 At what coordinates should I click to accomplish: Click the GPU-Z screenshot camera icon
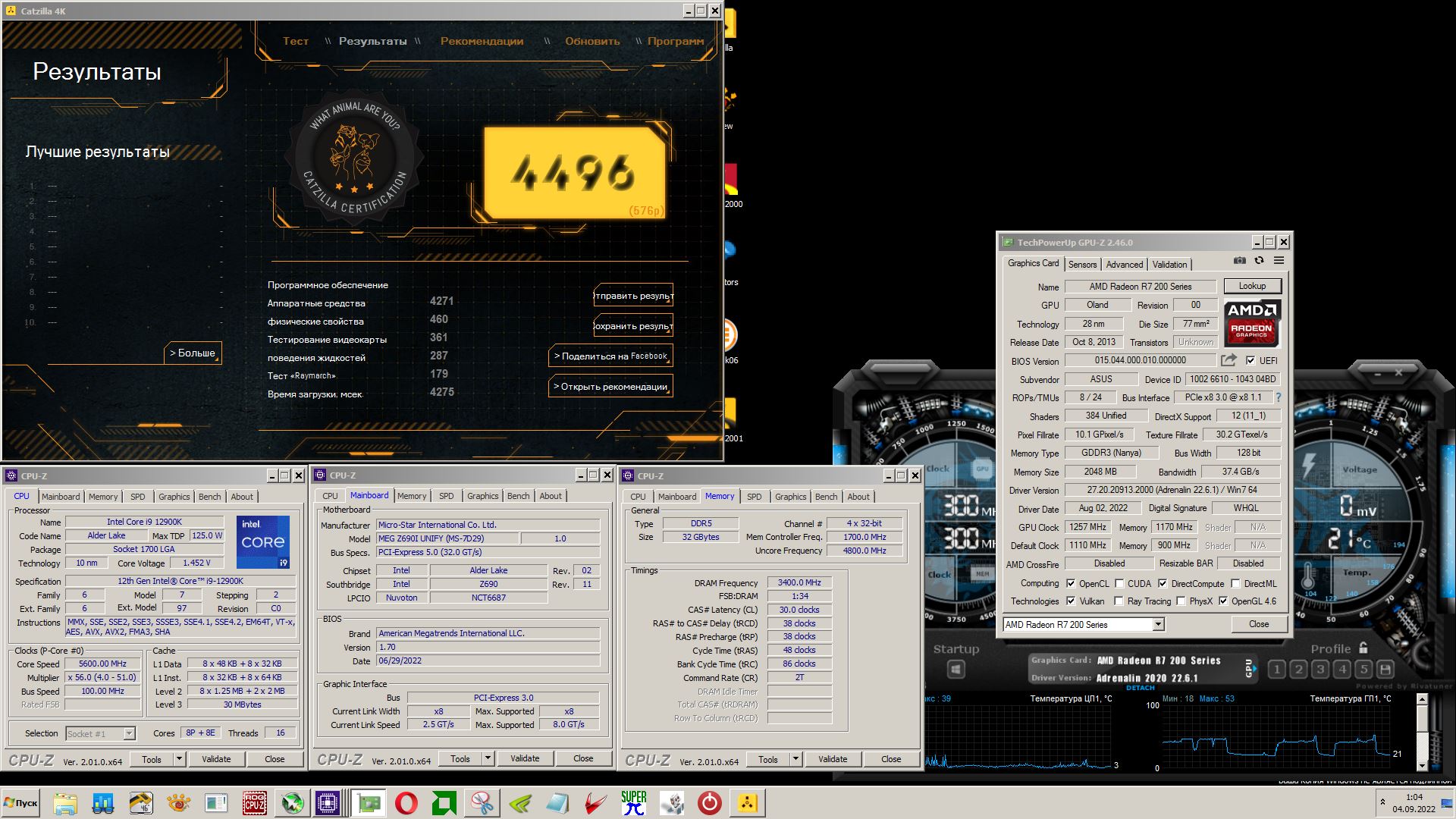coord(1239,260)
